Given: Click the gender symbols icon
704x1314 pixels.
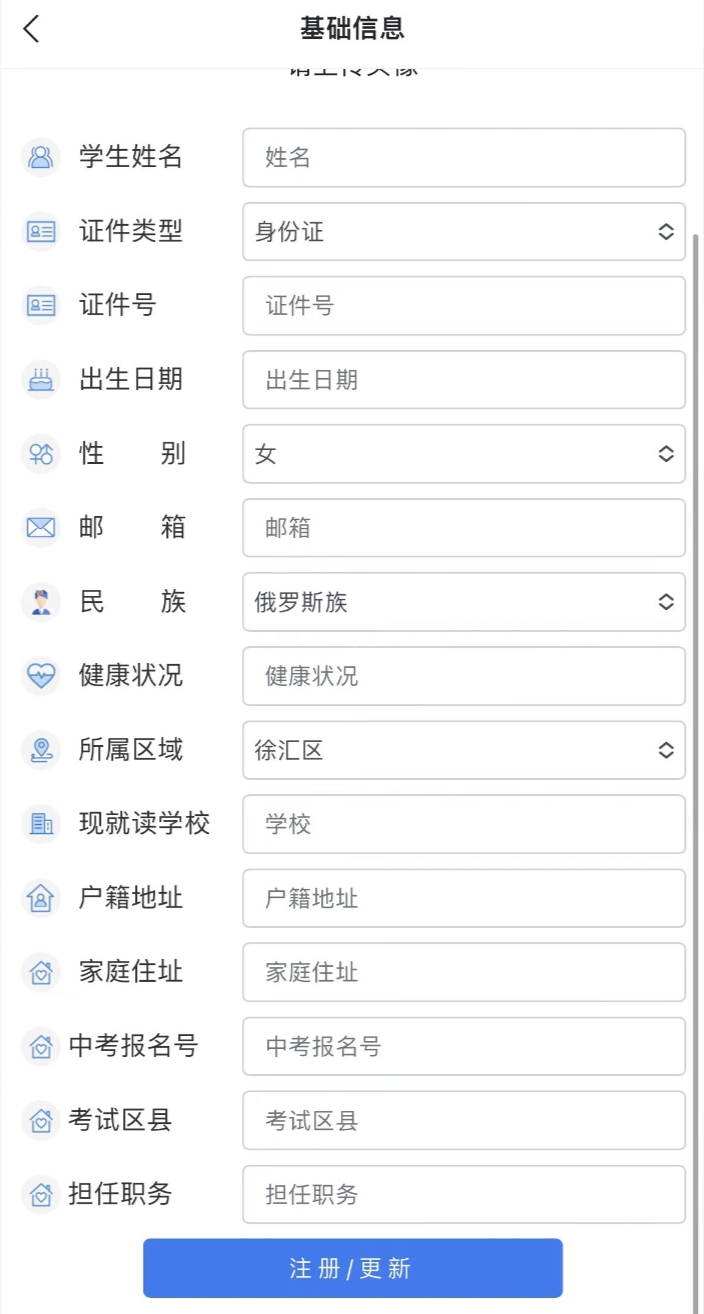Looking at the screenshot, I should pyautogui.click(x=41, y=454).
